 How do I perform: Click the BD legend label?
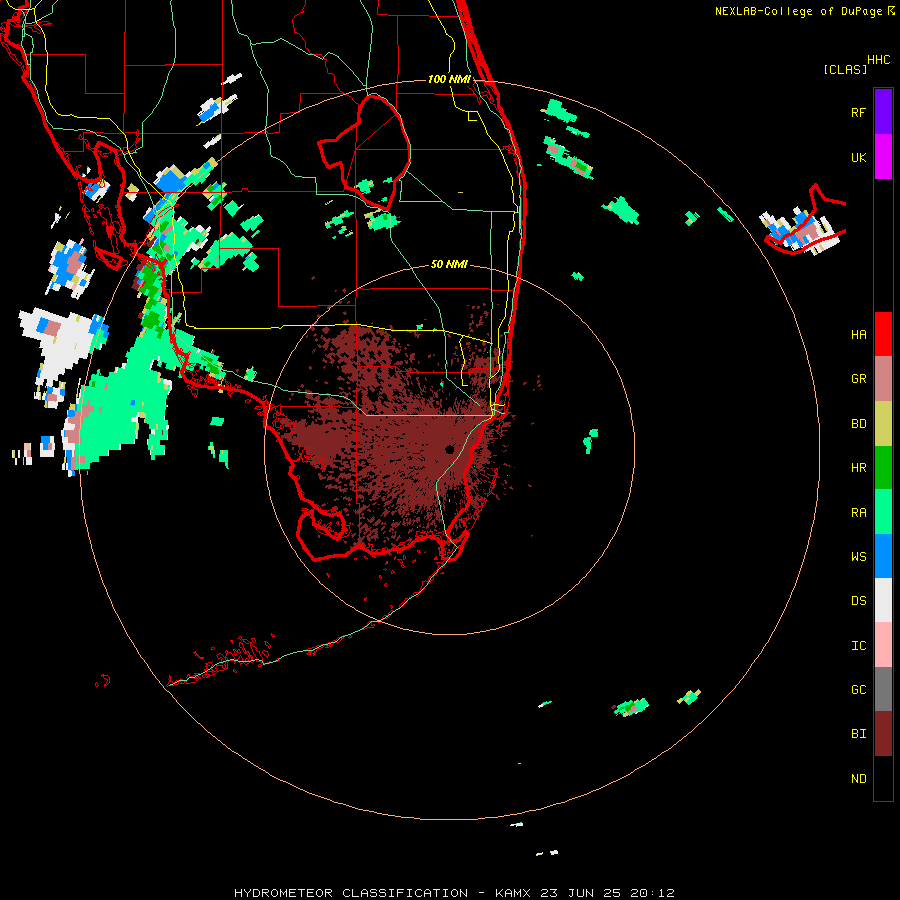click(858, 424)
